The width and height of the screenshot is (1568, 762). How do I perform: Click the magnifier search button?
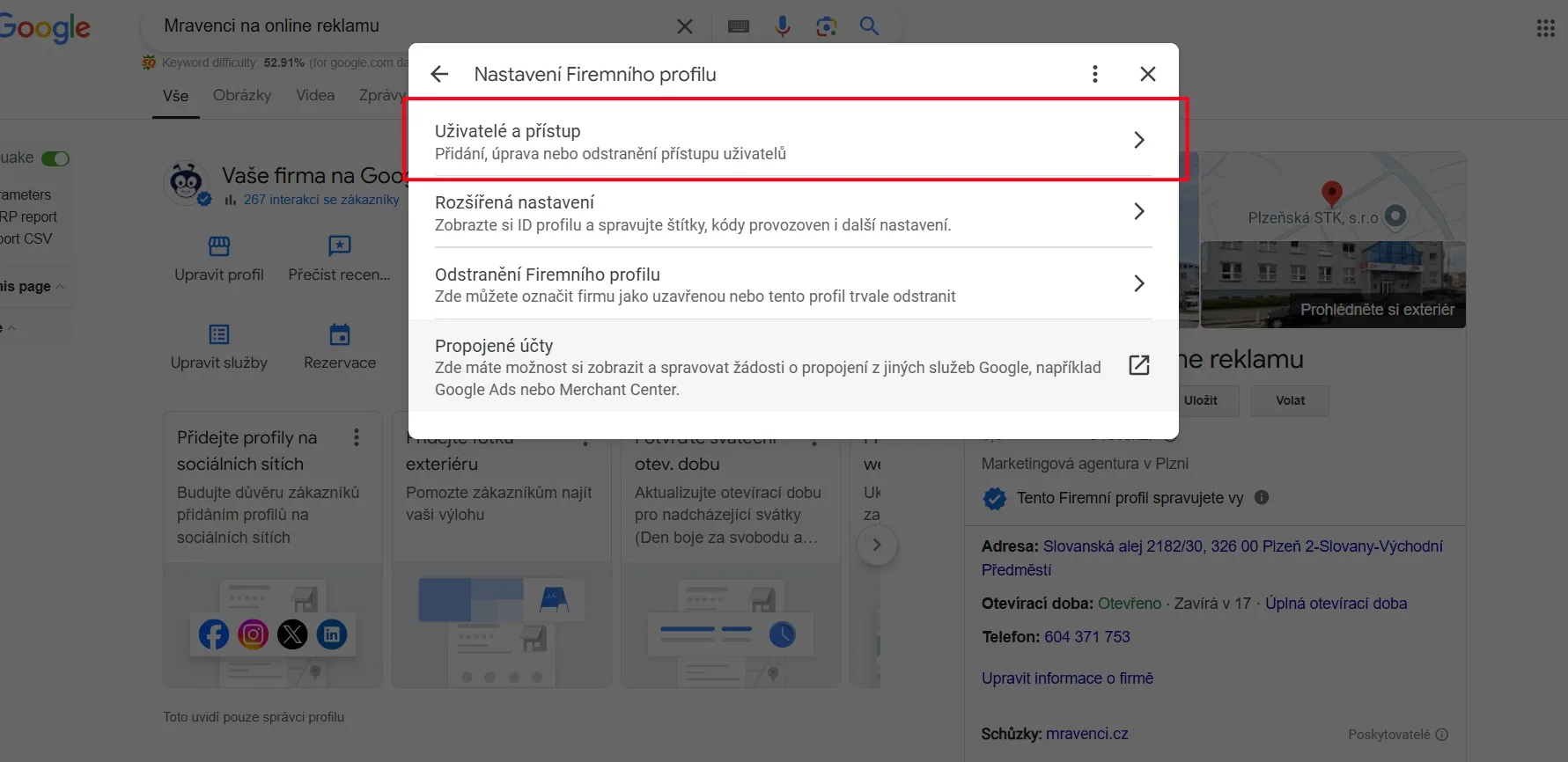pos(869,26)
